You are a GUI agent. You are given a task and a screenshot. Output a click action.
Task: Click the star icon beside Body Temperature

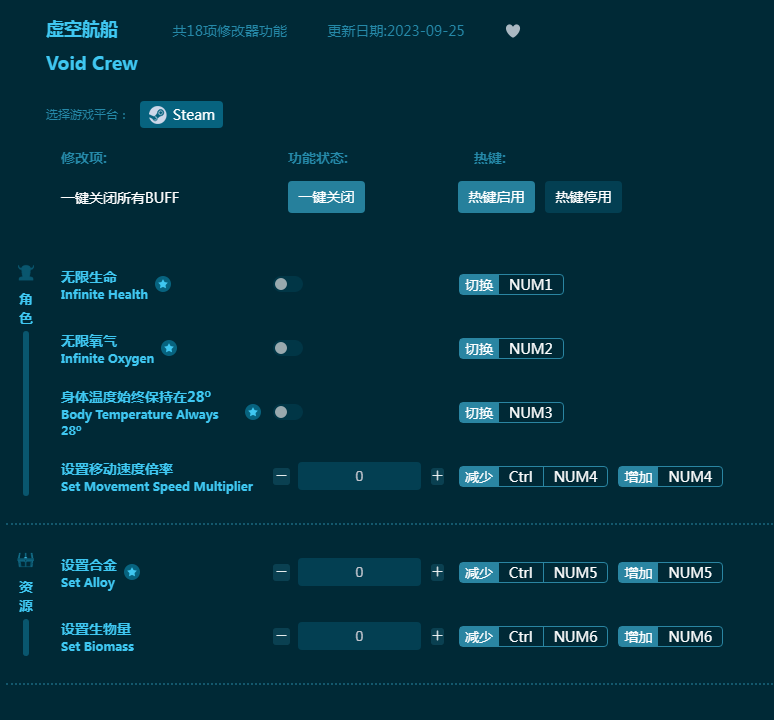(x=253, y=412)
